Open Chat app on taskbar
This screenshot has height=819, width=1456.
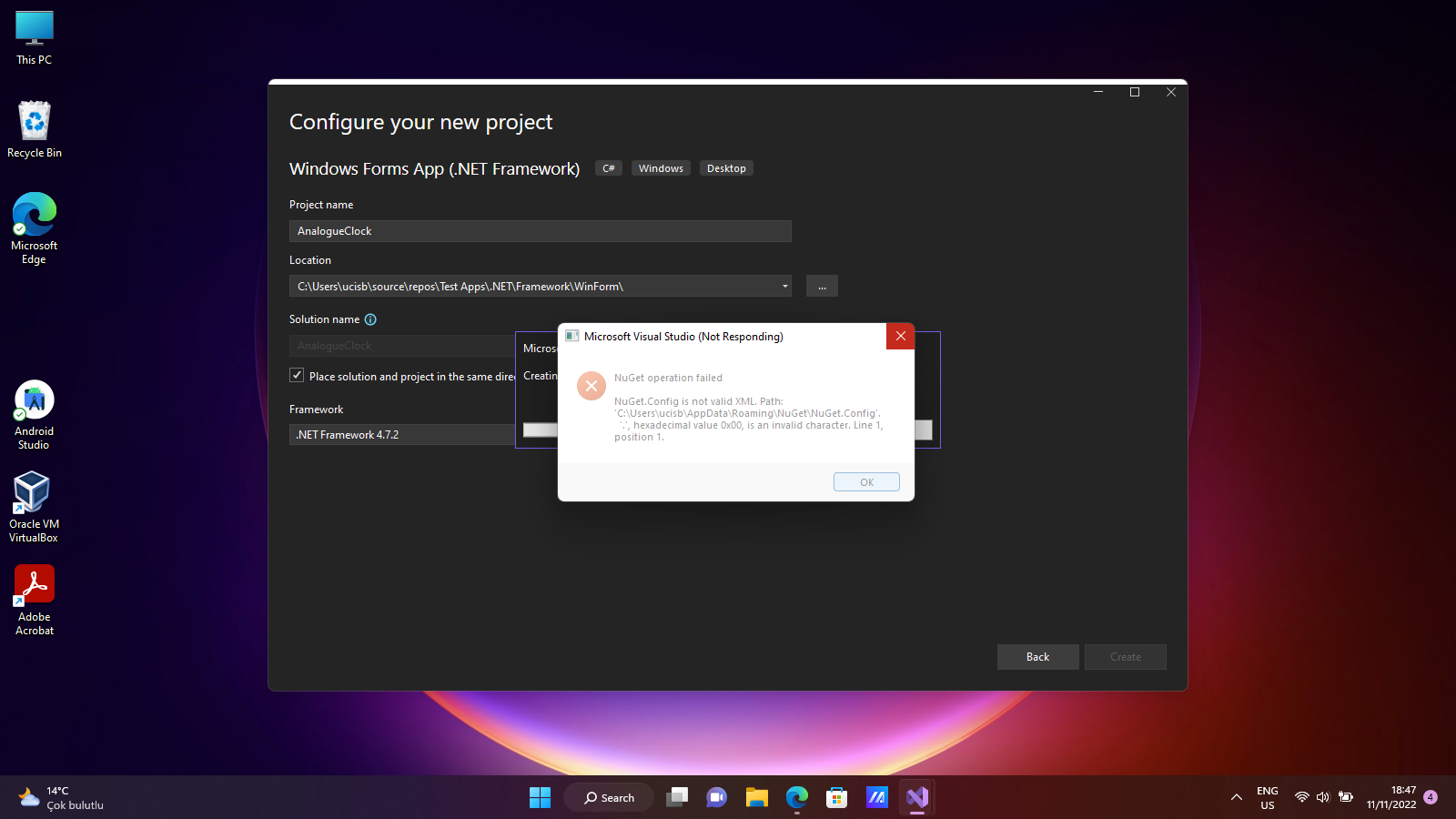[717, 797]
